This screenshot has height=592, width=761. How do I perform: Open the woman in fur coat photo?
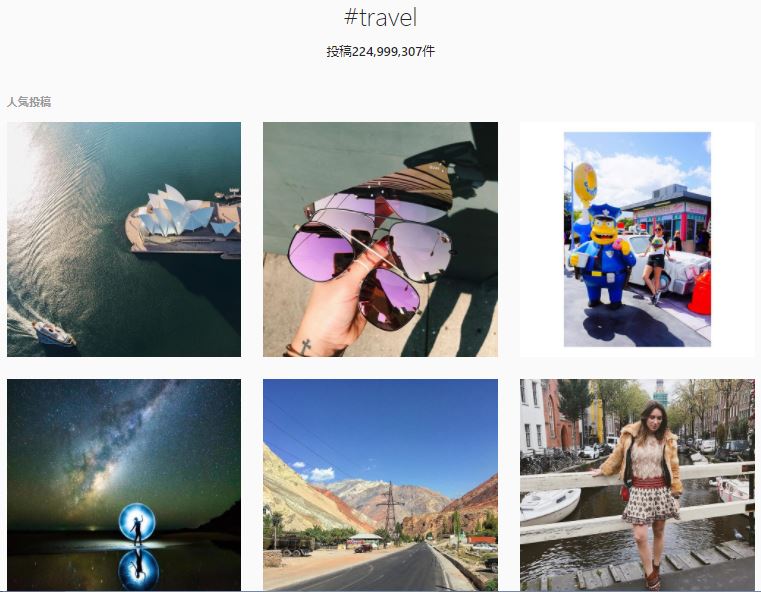pyautogui.click(x=637, y=485)
